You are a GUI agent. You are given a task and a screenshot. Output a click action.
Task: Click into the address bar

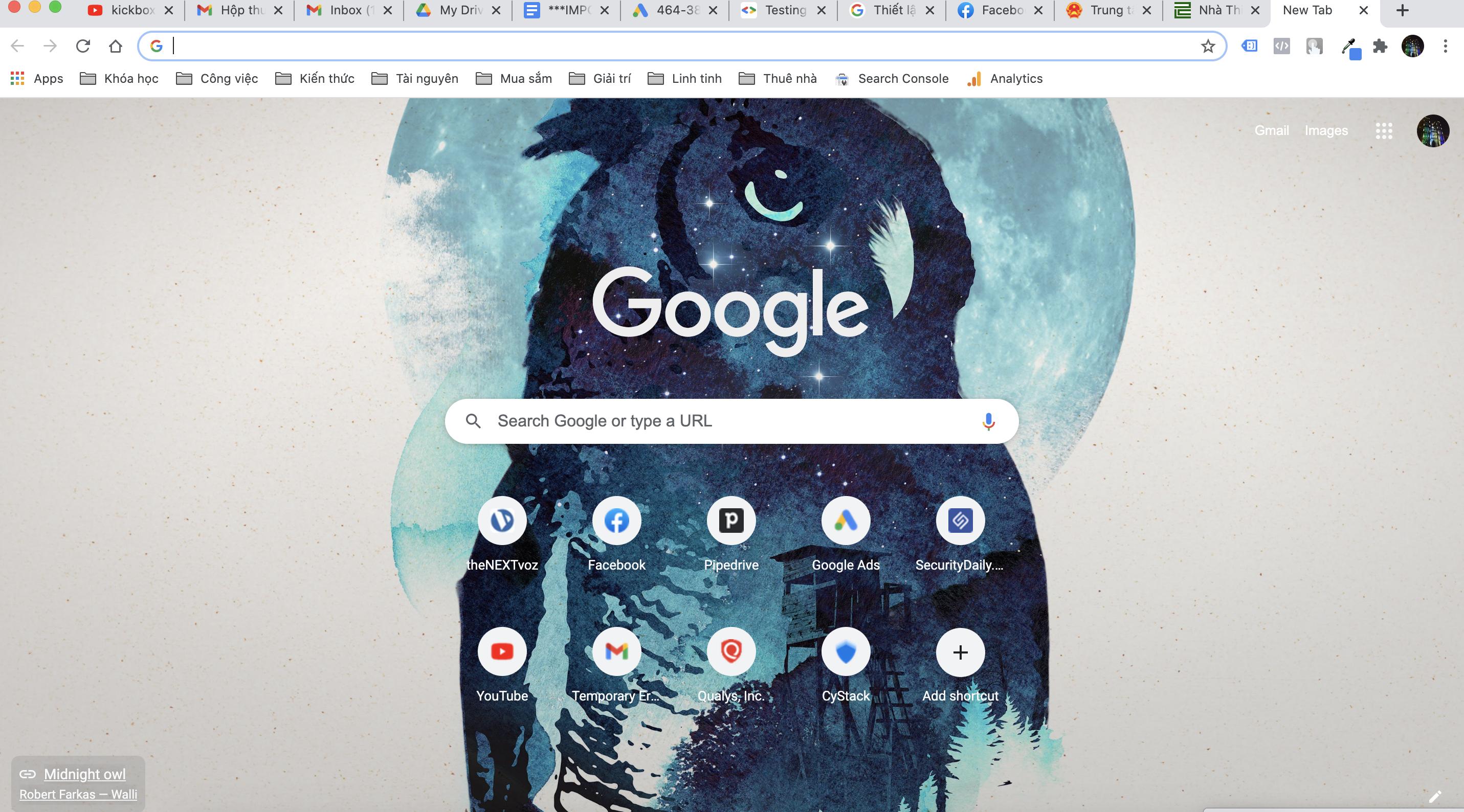(682, 46)
